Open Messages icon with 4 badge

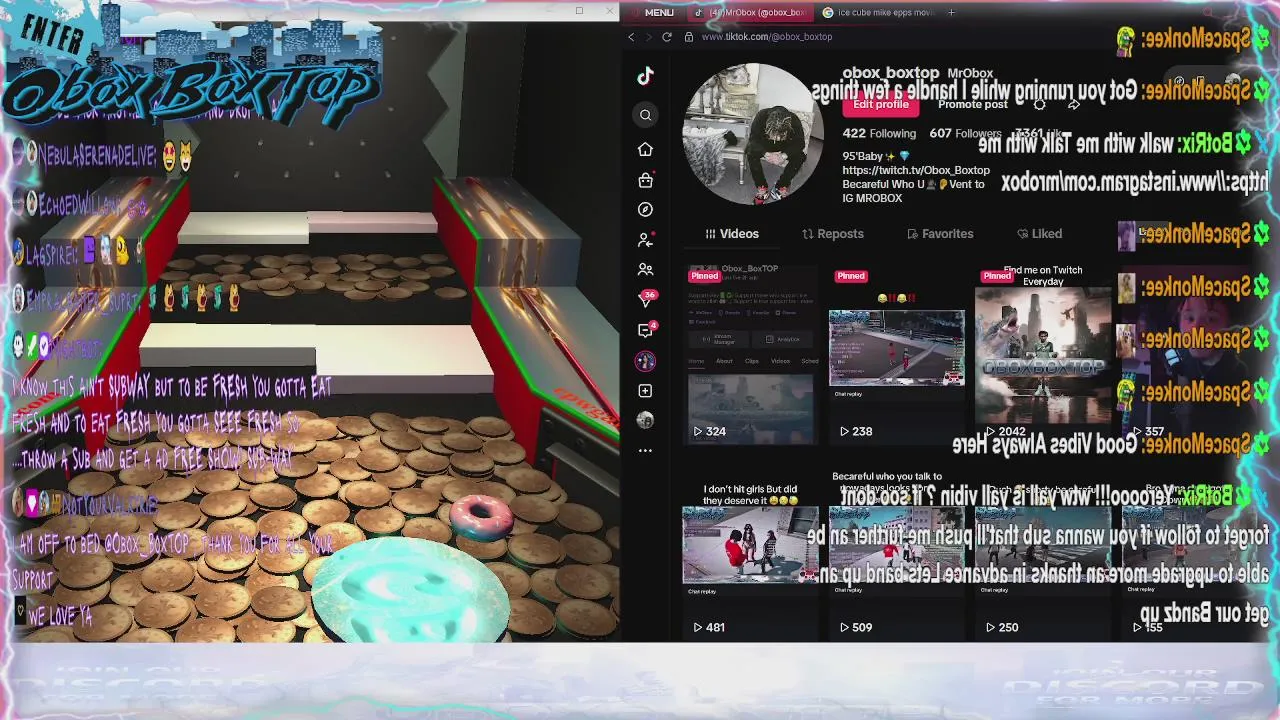(x=646, y=329)
